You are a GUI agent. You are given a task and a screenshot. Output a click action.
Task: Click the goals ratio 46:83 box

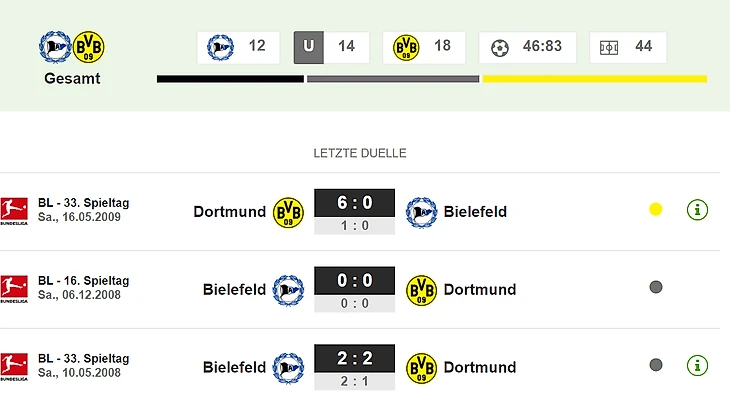click(528, 47)
